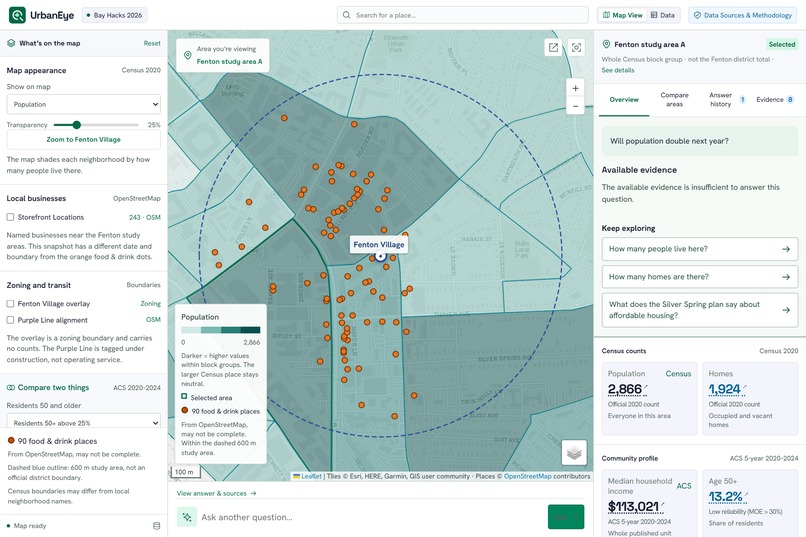The width and height of the screenshot is (806, 537).
Task: Click the green send question button
Action: pyautogui.click(x=566, y=517)
